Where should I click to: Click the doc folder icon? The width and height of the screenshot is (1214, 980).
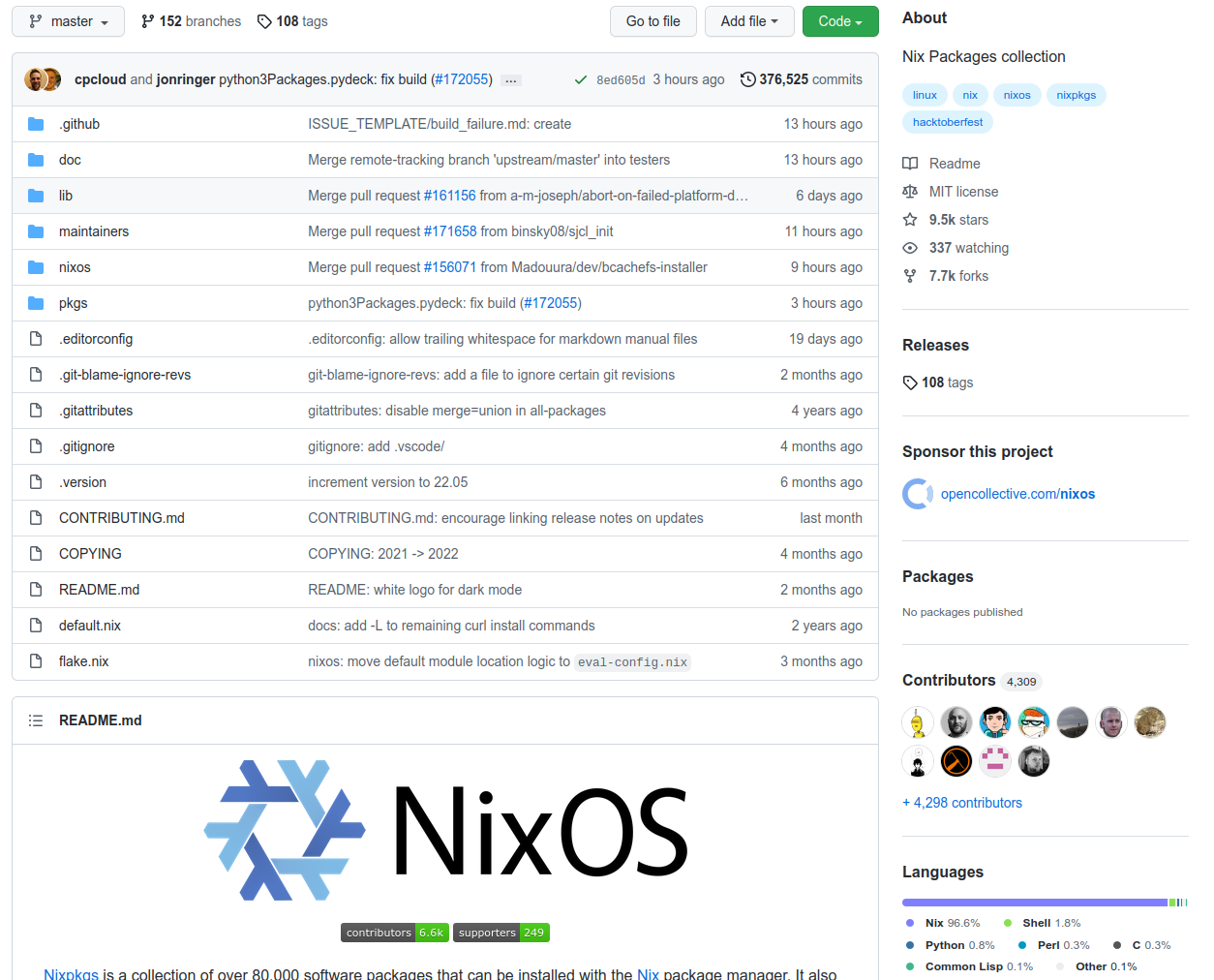point(36,160)
